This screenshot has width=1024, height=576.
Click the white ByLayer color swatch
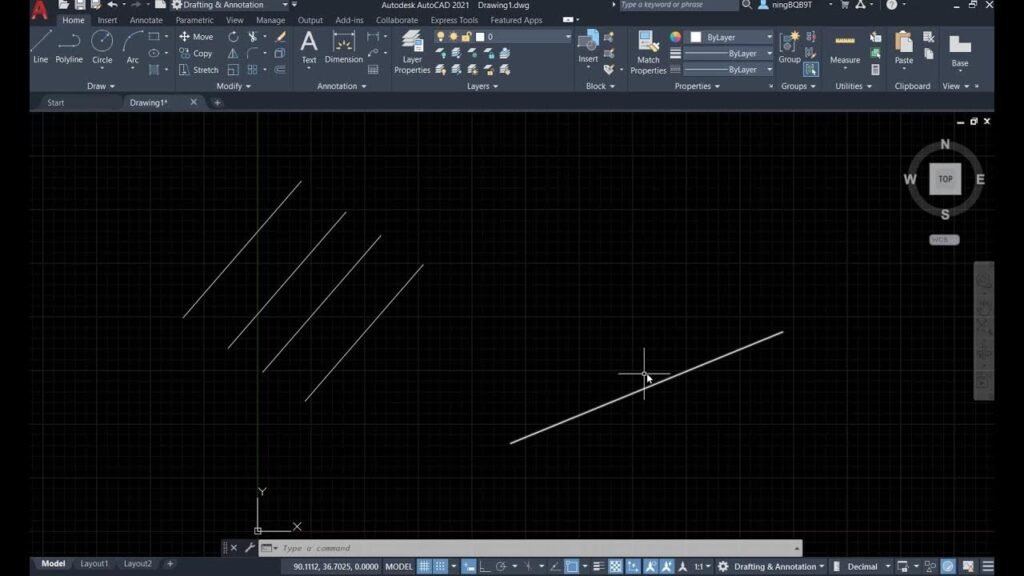tap(696, 37)
